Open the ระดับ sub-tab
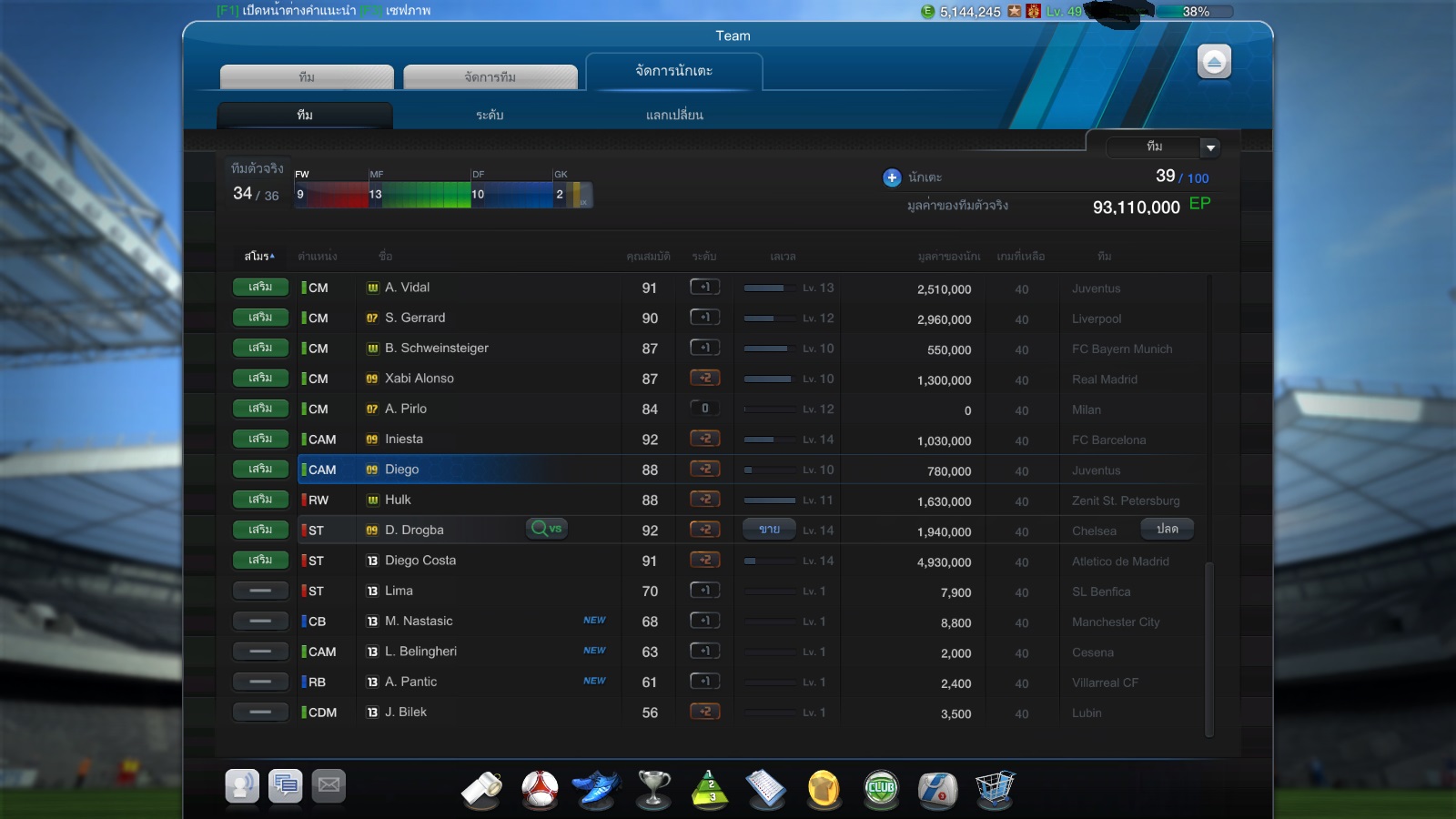 (490, 116)
